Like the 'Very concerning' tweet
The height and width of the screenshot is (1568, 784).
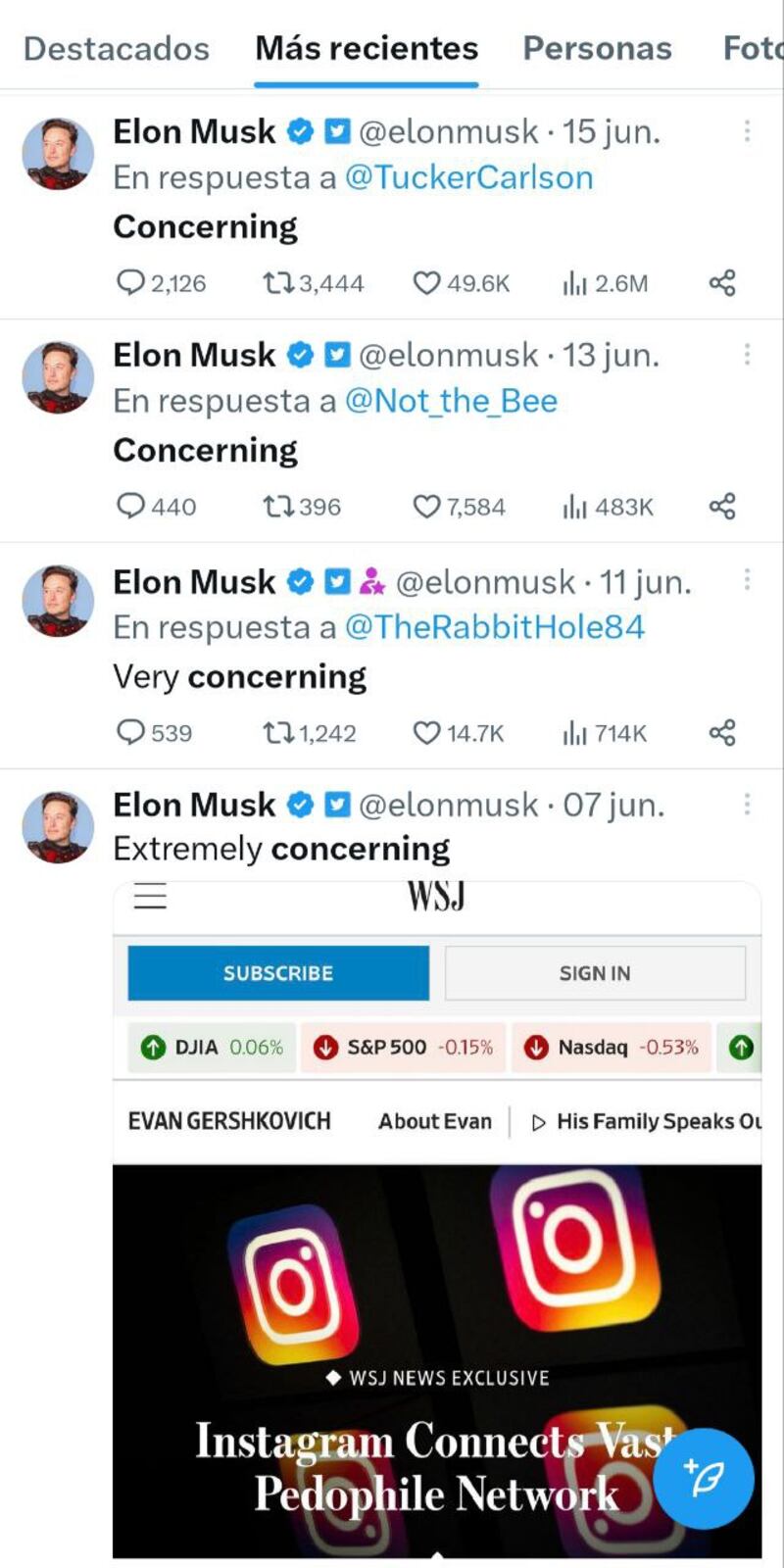tap(426, 732)
